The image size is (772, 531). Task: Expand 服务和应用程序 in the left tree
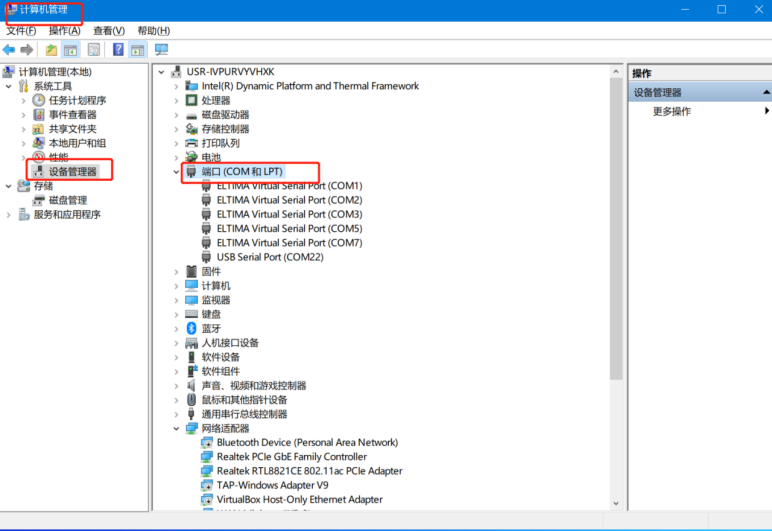click(10, 214)
